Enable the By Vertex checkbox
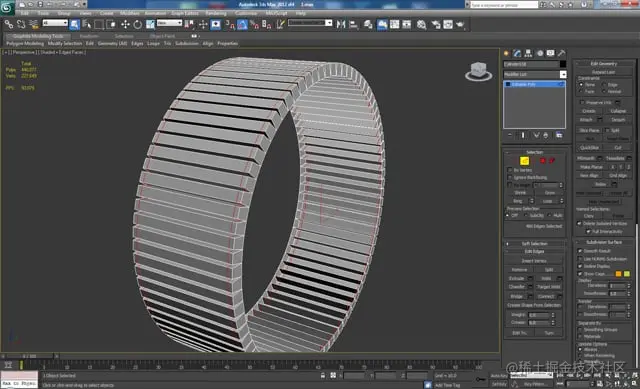The height and width of the screenshot is (389, 640). click(510, 170)
